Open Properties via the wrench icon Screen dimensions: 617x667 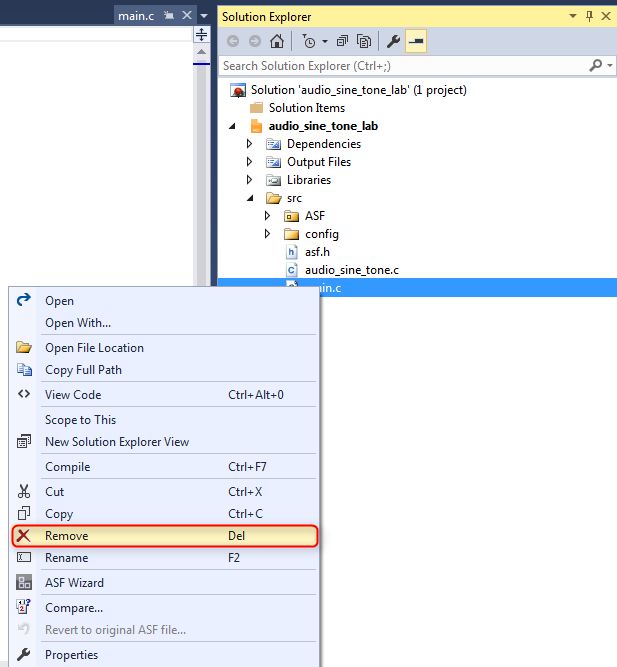pyautogui.click(x=393, y=42)
